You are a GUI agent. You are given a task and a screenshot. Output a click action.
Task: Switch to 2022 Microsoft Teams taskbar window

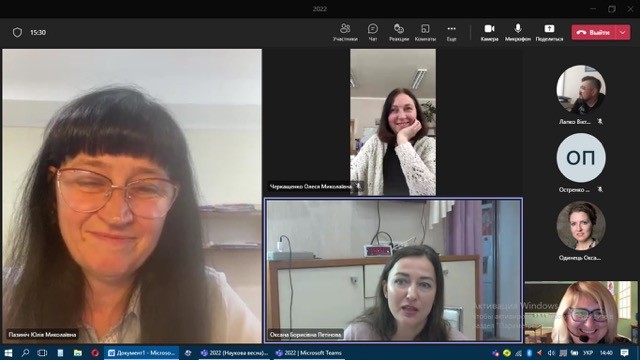tap(309, 353)
